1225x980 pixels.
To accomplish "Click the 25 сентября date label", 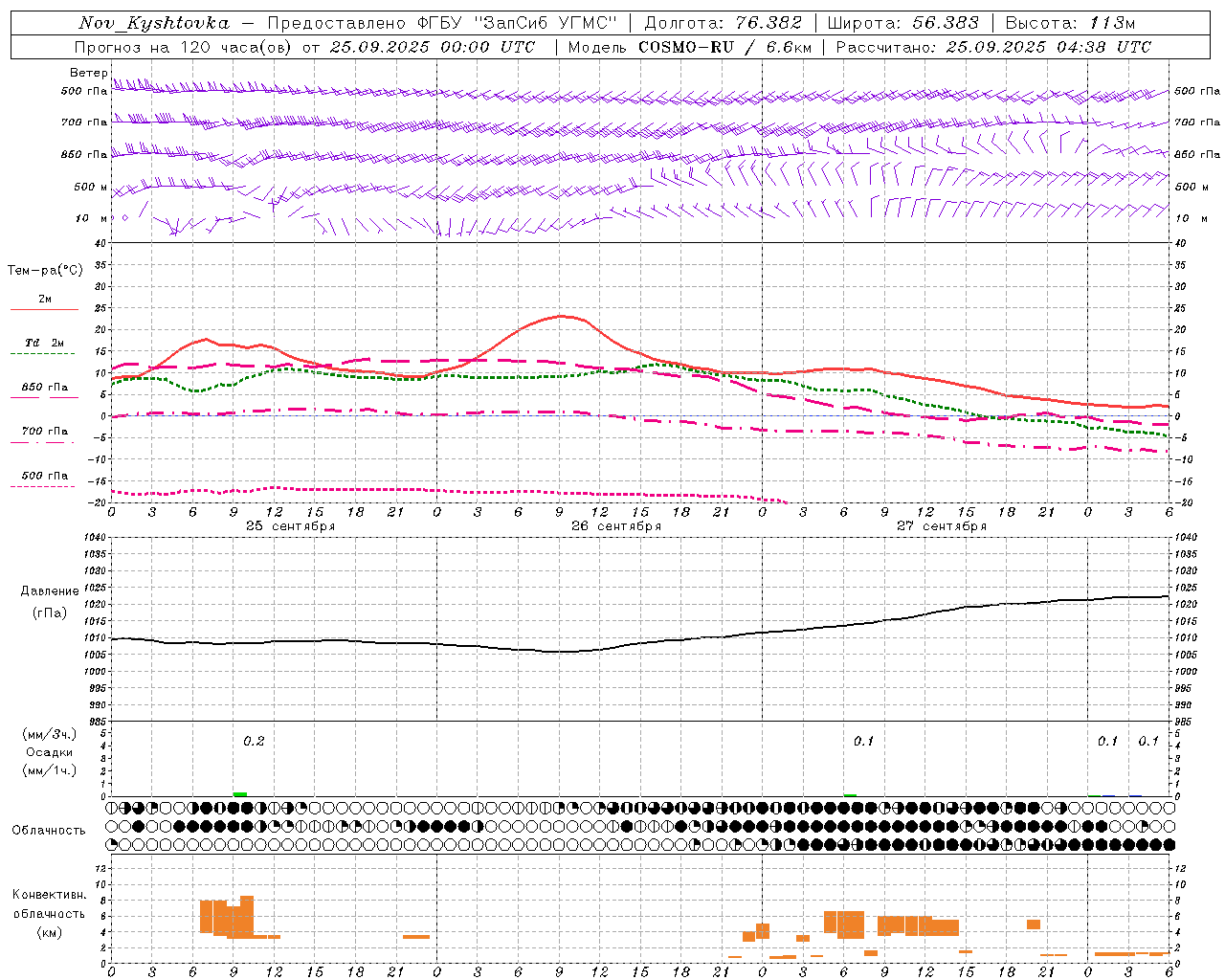I will pos(290,526).
